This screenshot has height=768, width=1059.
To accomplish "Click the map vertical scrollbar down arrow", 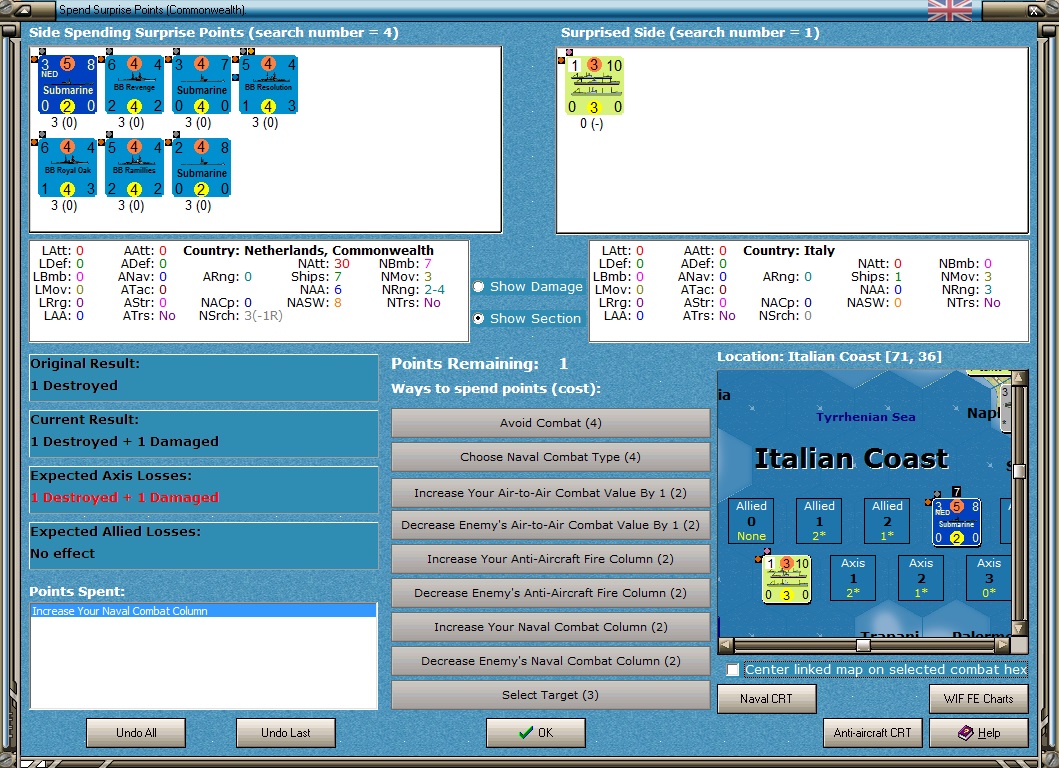I will 1019,628.
